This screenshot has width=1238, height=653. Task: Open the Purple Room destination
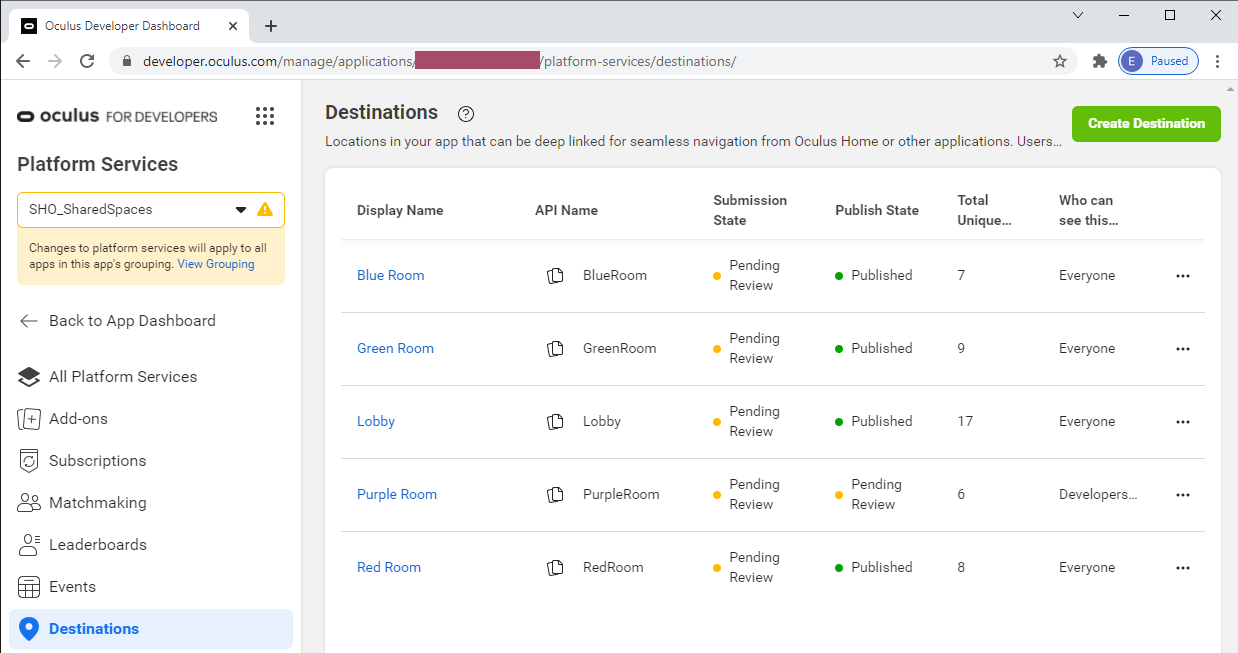pyautogui.click(x=397, y=495)
